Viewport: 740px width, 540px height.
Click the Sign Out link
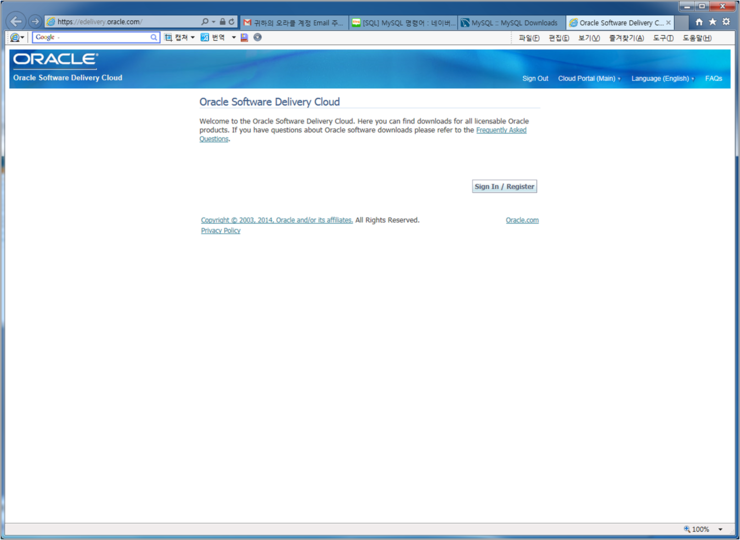pyautogui.click(x=535, y=78)
